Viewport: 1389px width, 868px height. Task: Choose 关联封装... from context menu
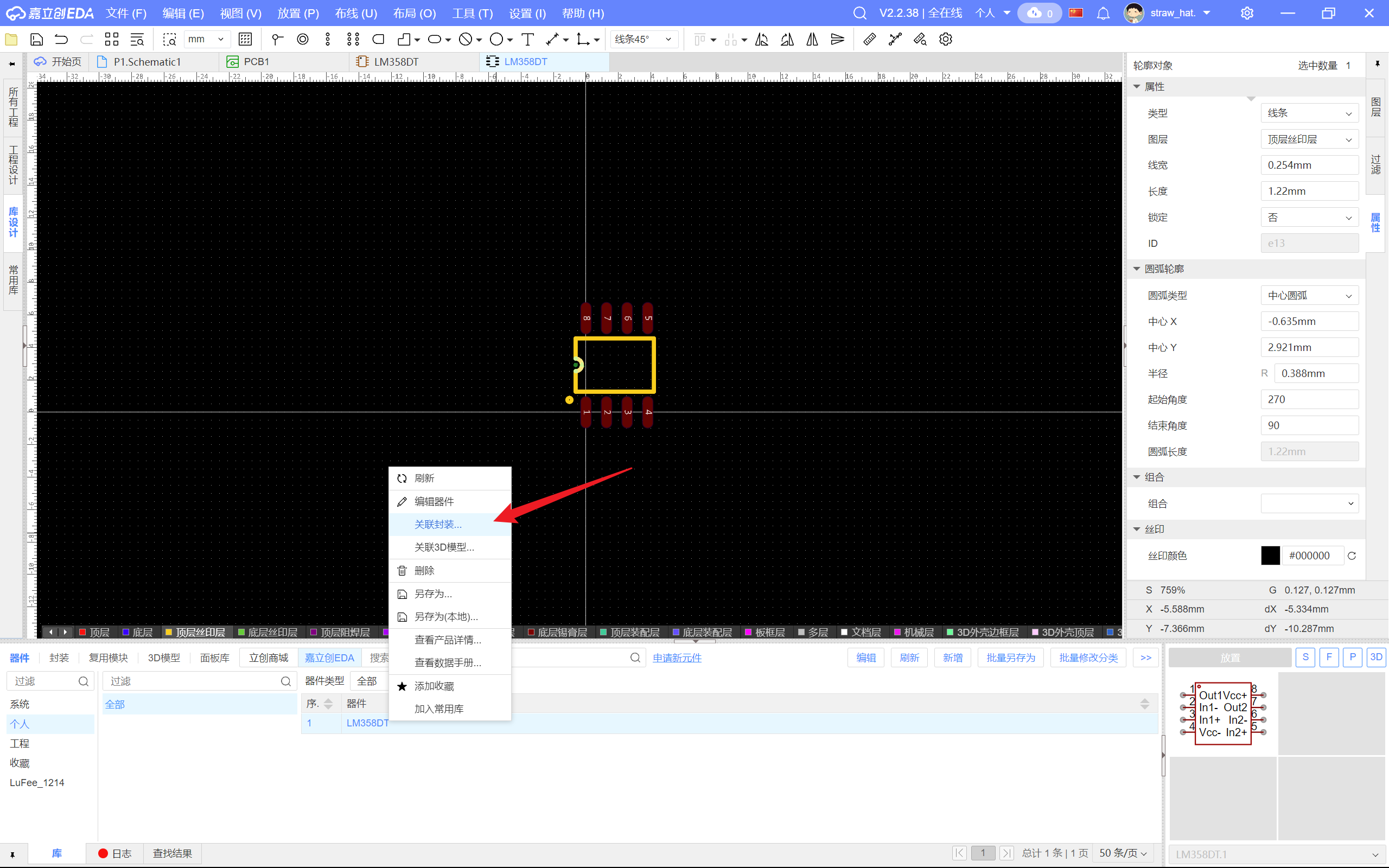coord(438,524)
